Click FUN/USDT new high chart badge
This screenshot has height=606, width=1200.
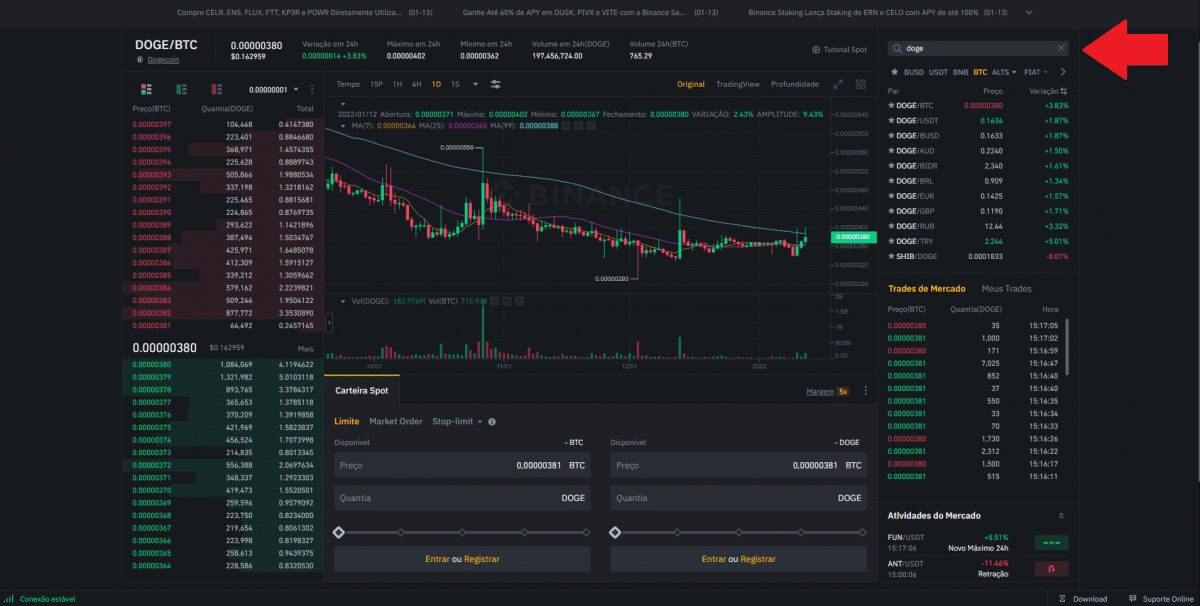pyautogui.click(x=1051, y=543)
